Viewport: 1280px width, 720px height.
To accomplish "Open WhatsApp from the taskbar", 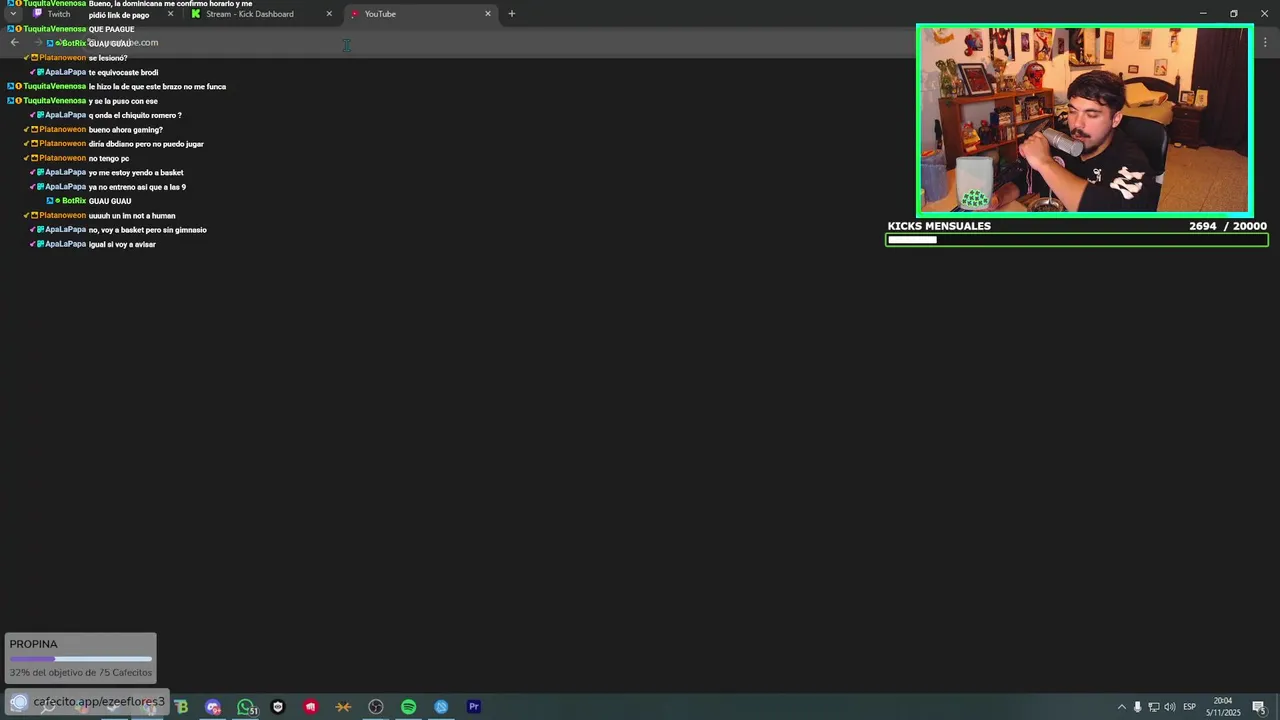I will point(245,707).
